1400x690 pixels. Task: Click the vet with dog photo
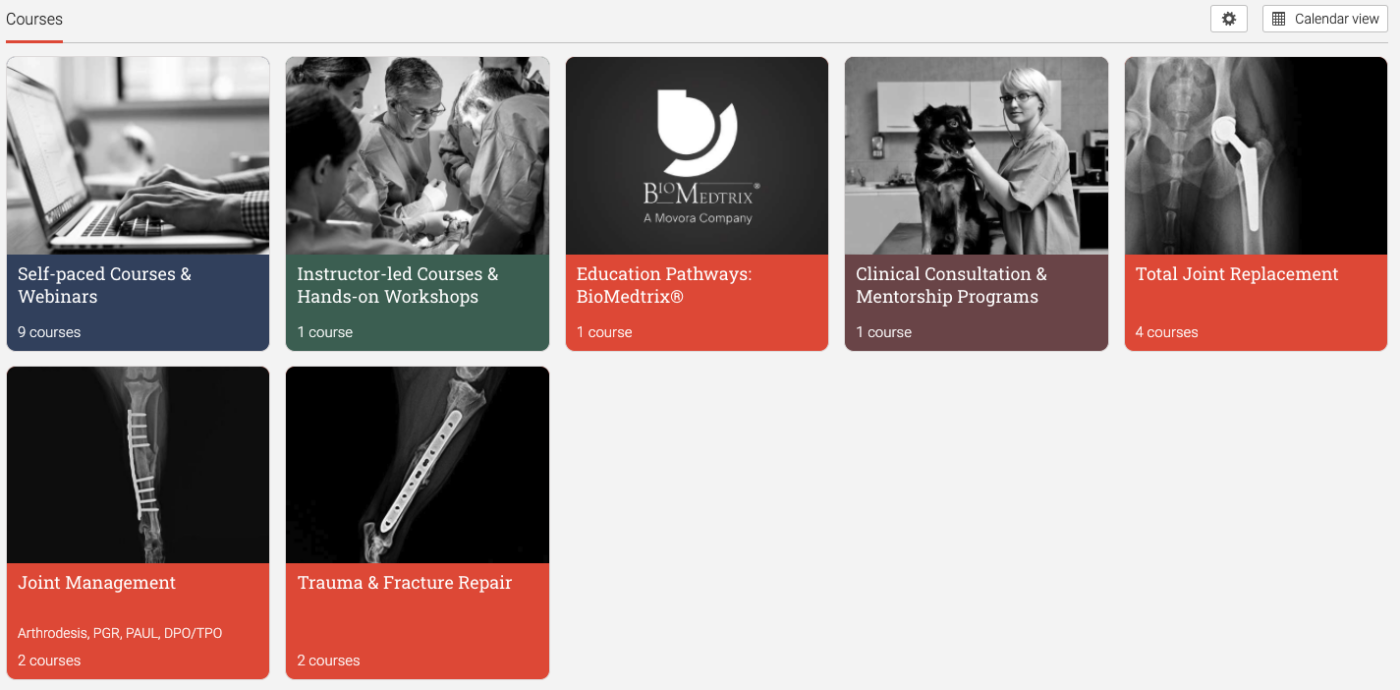[x=976, y=156]
